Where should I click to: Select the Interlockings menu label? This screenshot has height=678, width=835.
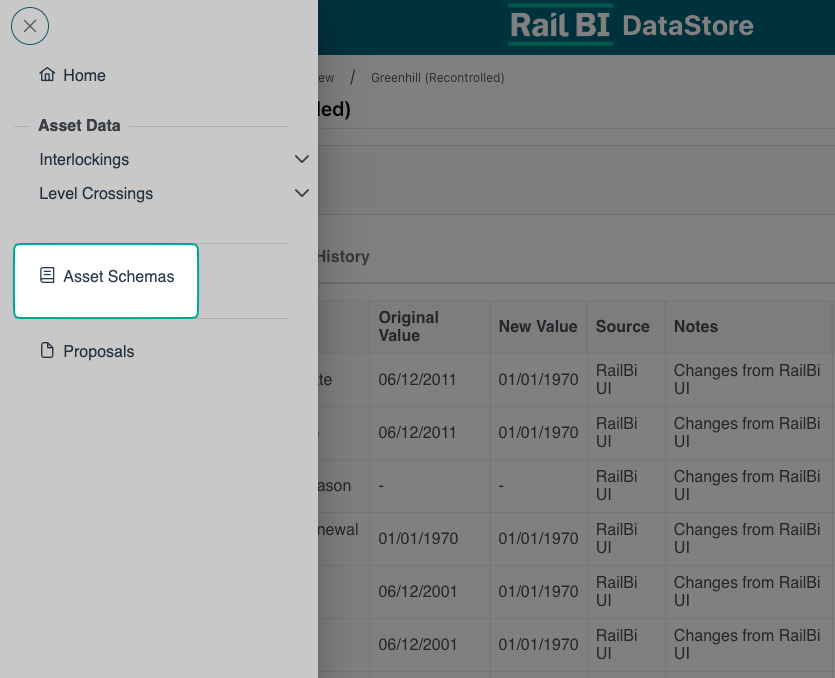84,159
